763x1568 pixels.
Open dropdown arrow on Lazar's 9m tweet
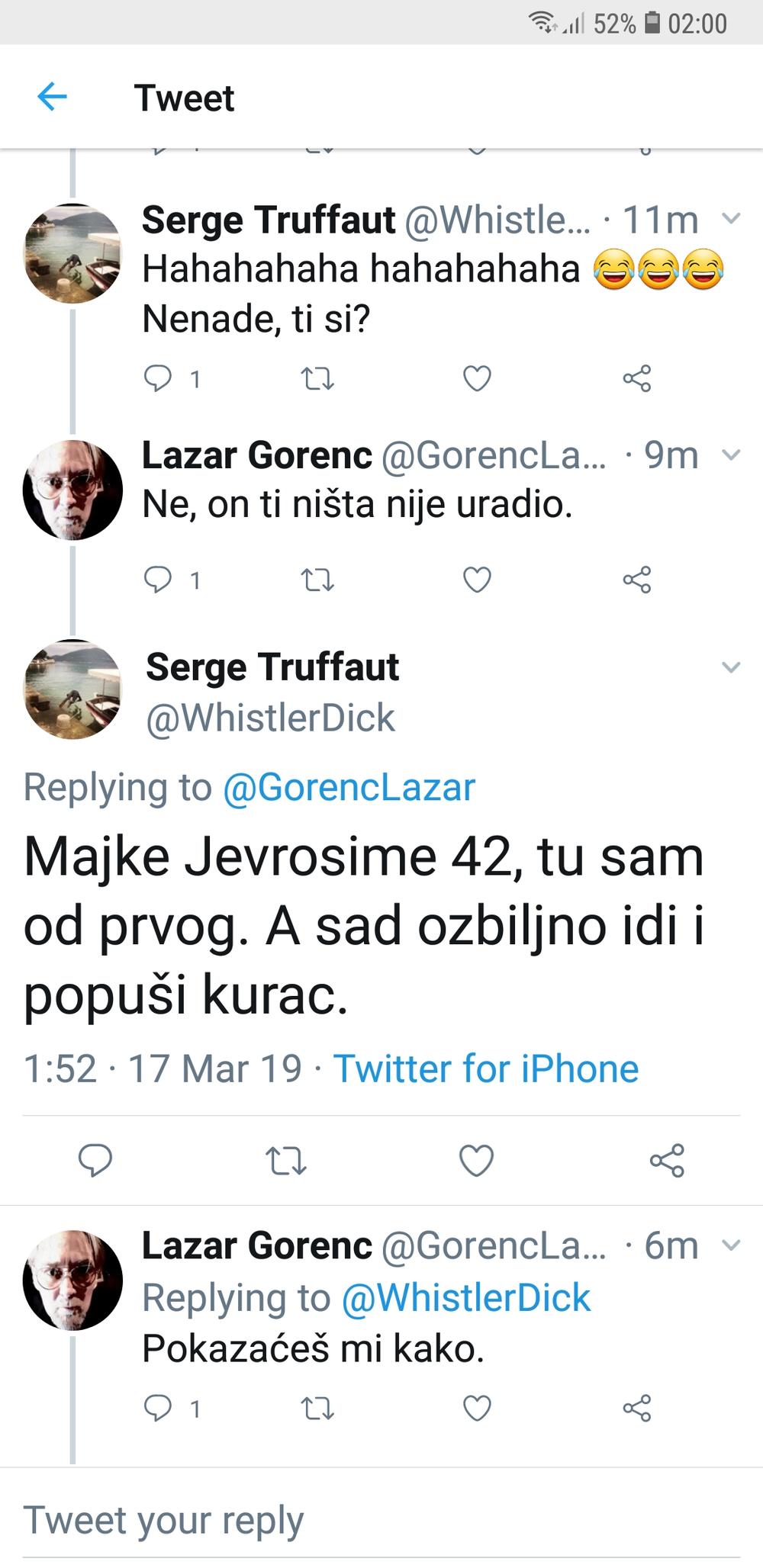[x=731, y=455]
